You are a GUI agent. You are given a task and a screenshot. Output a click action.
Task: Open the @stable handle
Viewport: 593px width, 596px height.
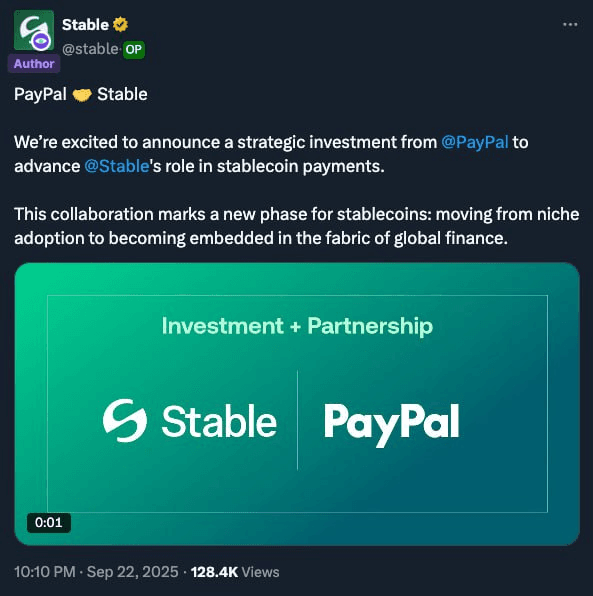pos(90,49)
